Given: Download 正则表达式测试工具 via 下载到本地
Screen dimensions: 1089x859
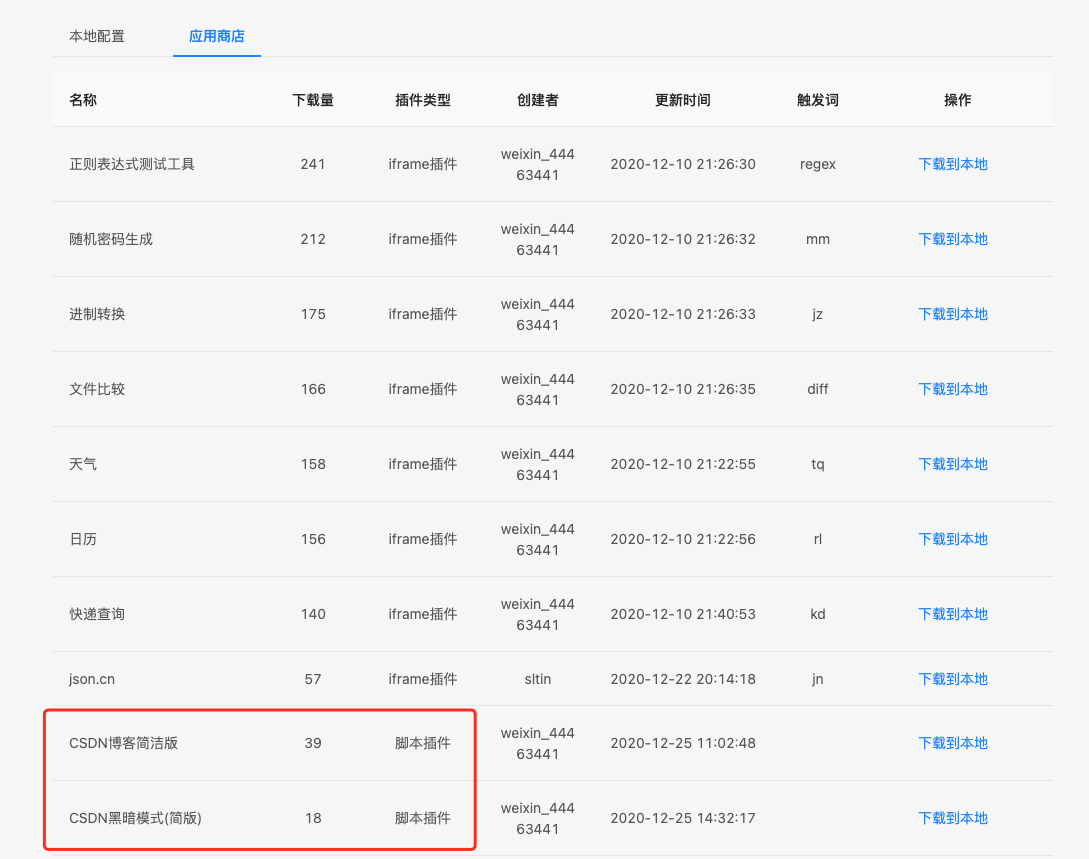Looking at the screenshot, I should click(x=953, y=164).
